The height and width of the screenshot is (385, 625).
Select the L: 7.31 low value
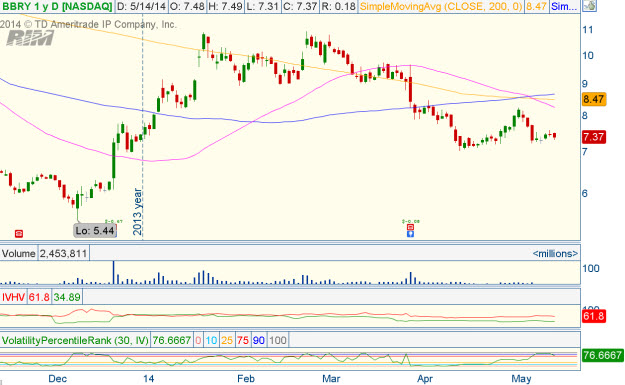coord(262,6)
